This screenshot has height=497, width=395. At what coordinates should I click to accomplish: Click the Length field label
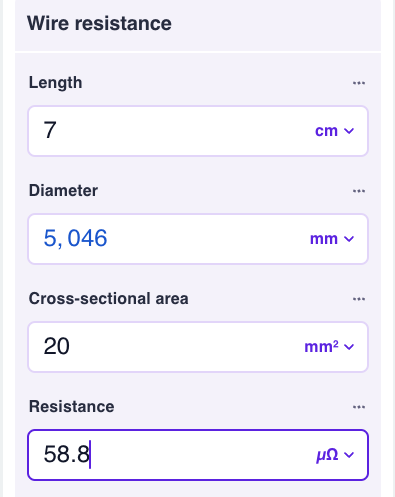[x=55, y=83]
